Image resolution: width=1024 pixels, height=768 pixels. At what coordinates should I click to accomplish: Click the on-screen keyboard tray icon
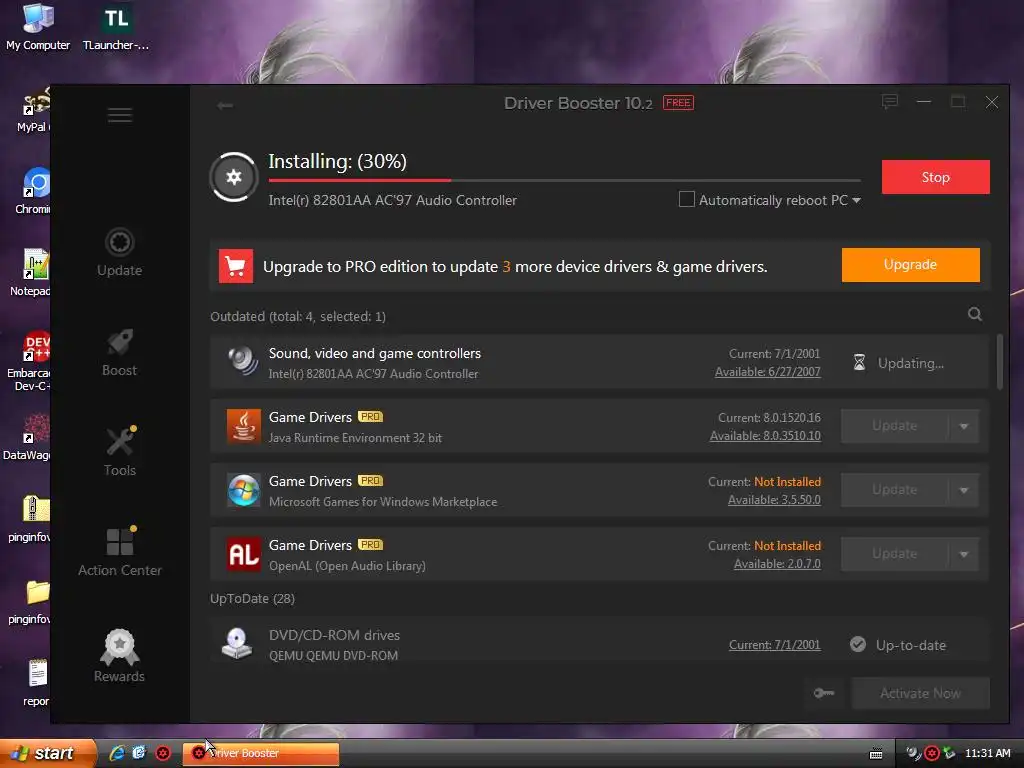coord(876,754)
